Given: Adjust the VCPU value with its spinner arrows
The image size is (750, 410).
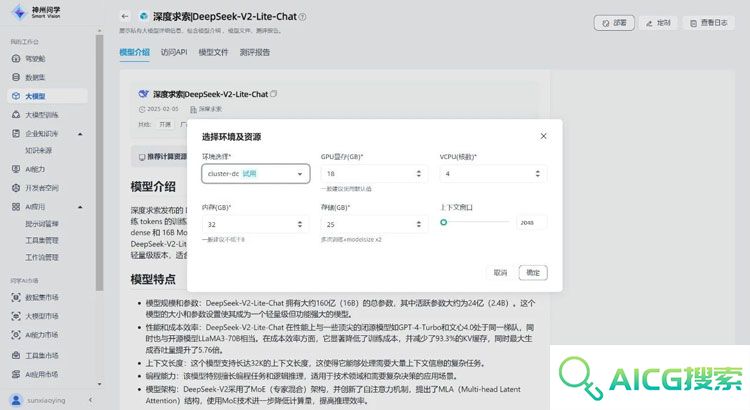Looking at the screenshot, I should click(x=538, y=174).
